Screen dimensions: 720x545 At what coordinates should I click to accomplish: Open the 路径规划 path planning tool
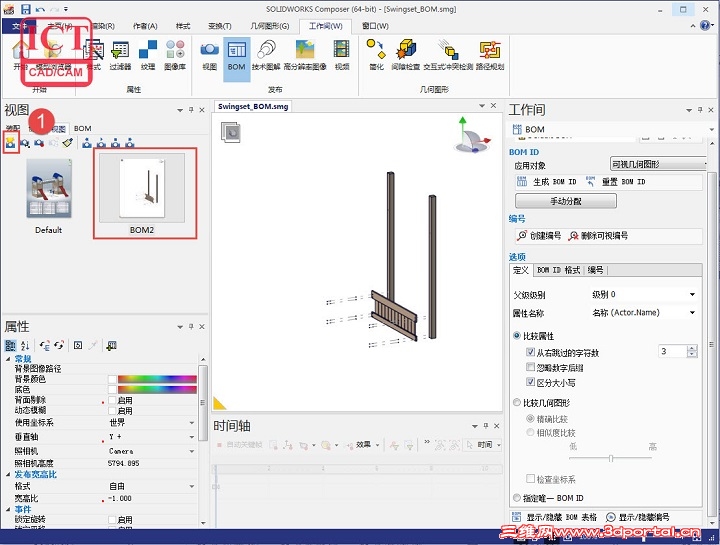pyautogui.click(x=490, y=55)
